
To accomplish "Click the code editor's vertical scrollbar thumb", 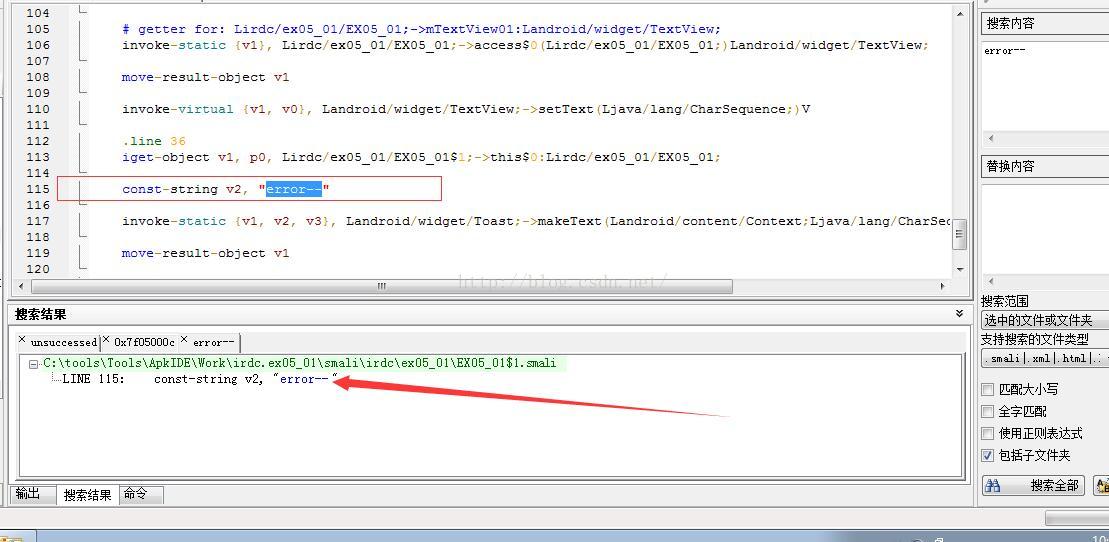I will pos(960,235).
